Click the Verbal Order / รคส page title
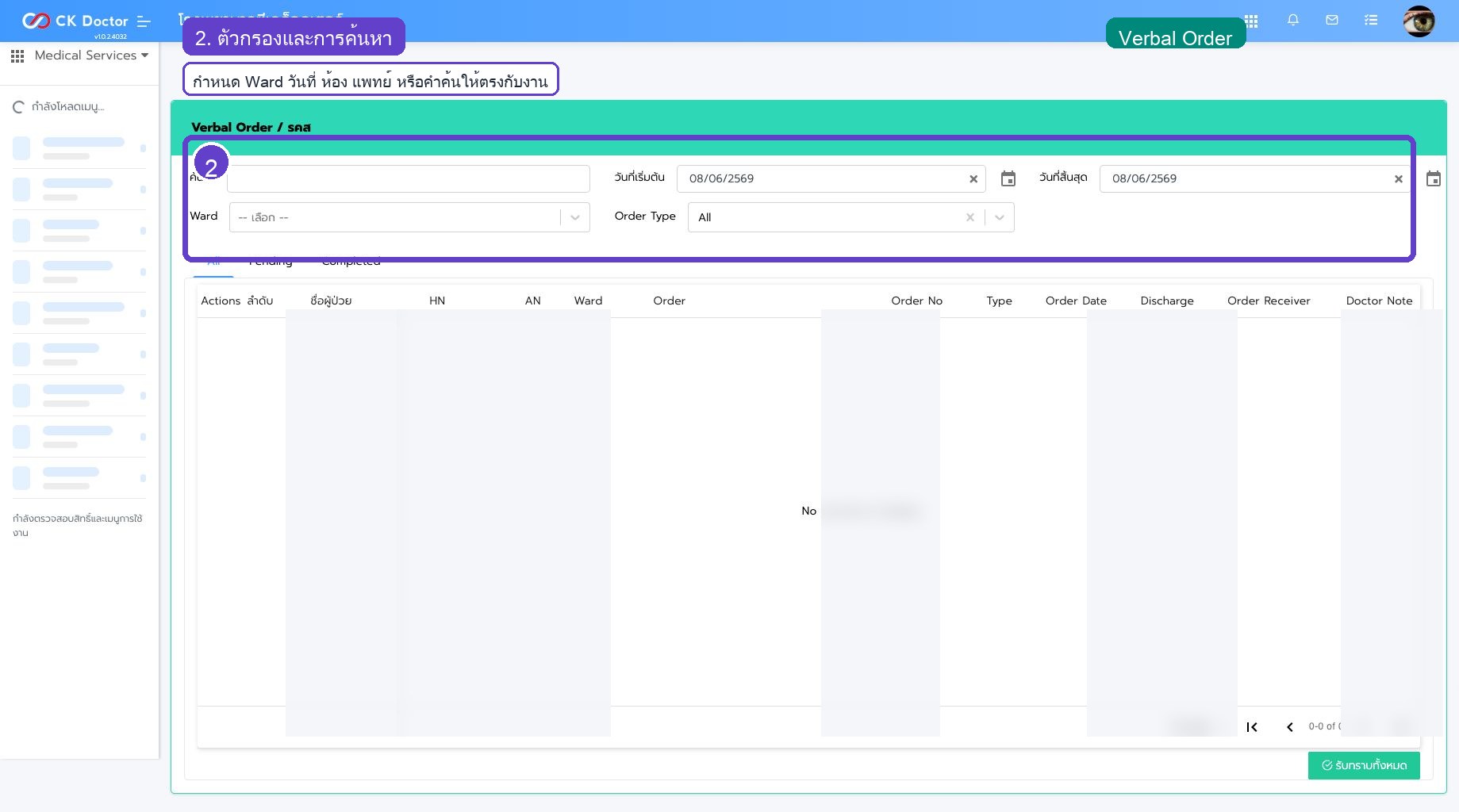1459x812 pixels. click(x=251, y=127)
